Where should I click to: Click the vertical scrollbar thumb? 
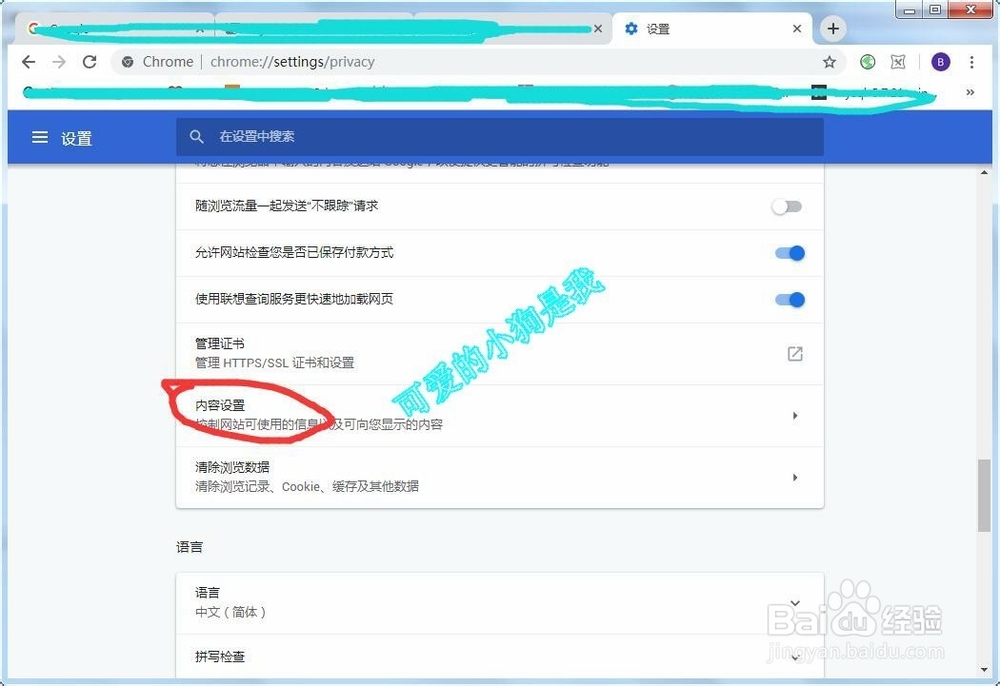985,495
